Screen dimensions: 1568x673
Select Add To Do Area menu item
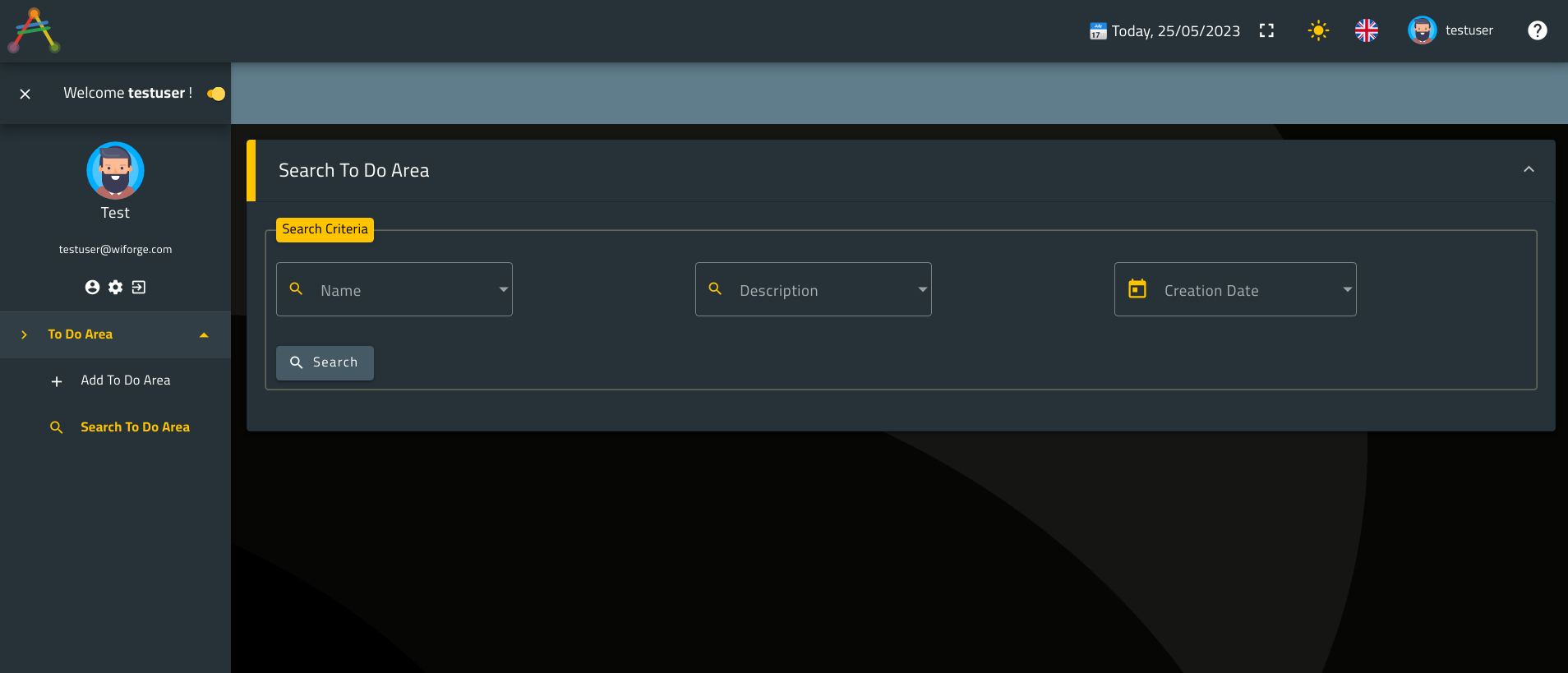click(x=125, y=380)
